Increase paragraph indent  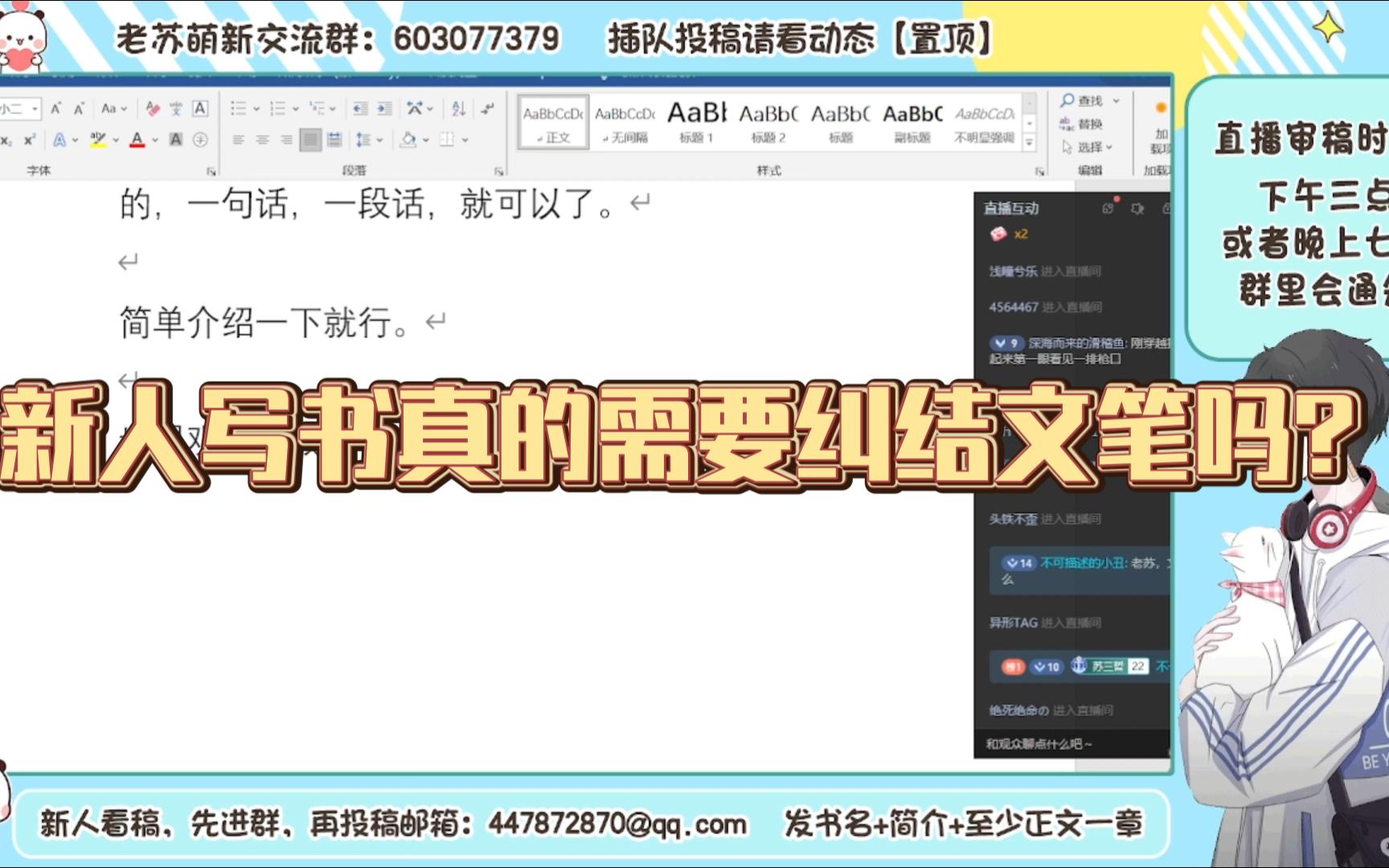coord(385,108)
